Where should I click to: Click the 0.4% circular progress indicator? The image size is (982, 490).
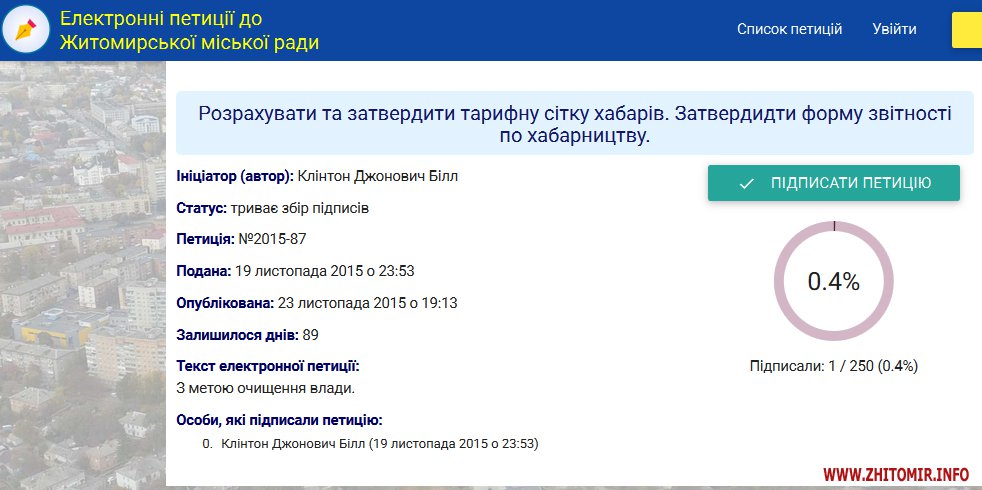(833, 281)
